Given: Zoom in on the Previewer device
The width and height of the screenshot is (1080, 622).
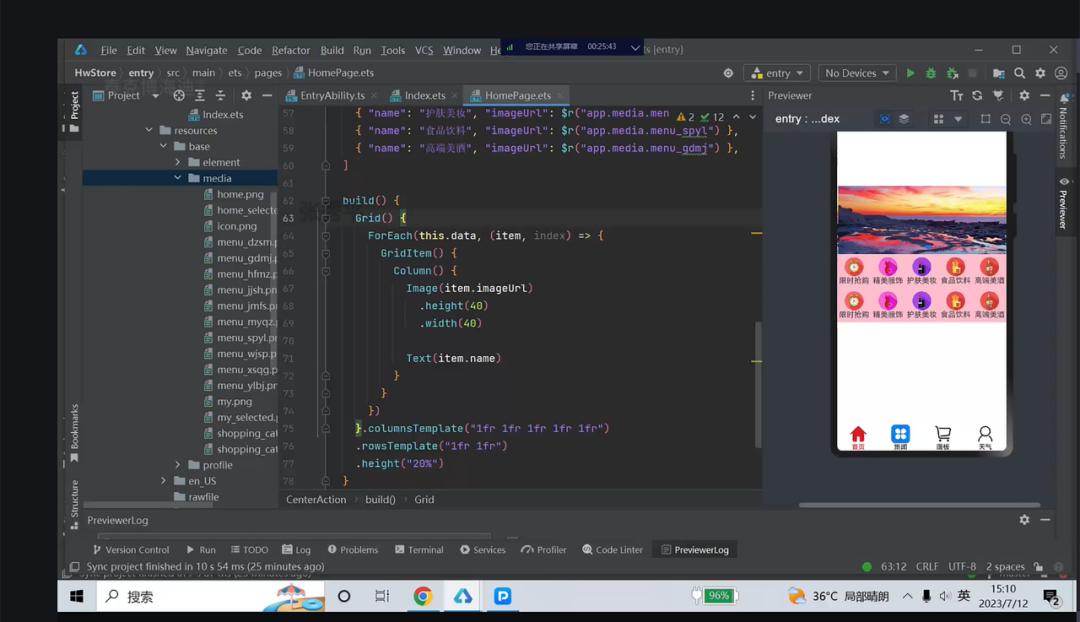Looking at the screenshot, I should point(1026,119).
